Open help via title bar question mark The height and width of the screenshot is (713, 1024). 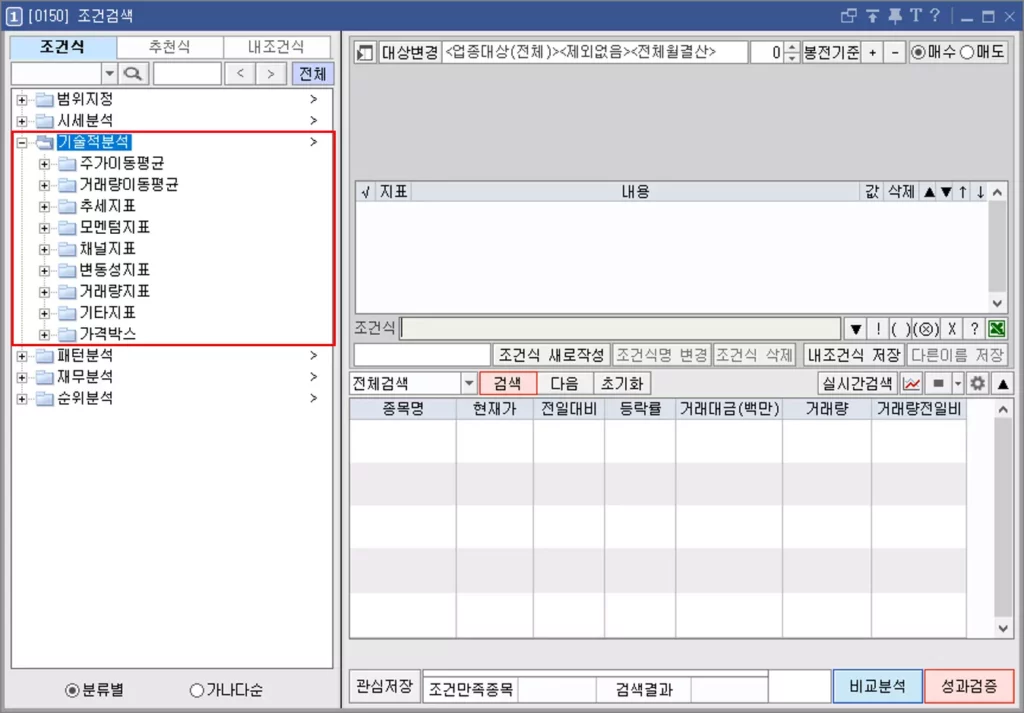pos(935,16)
